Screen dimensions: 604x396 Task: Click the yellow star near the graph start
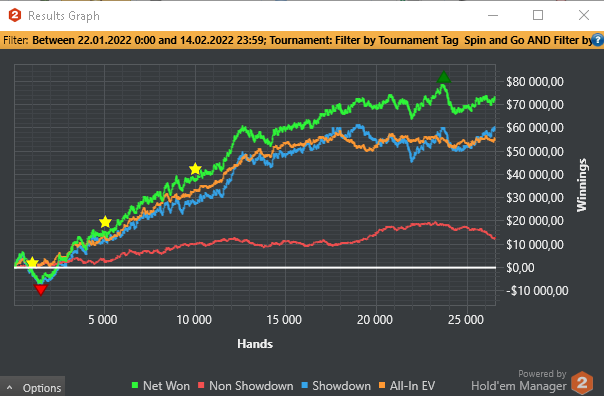[32, 263]
